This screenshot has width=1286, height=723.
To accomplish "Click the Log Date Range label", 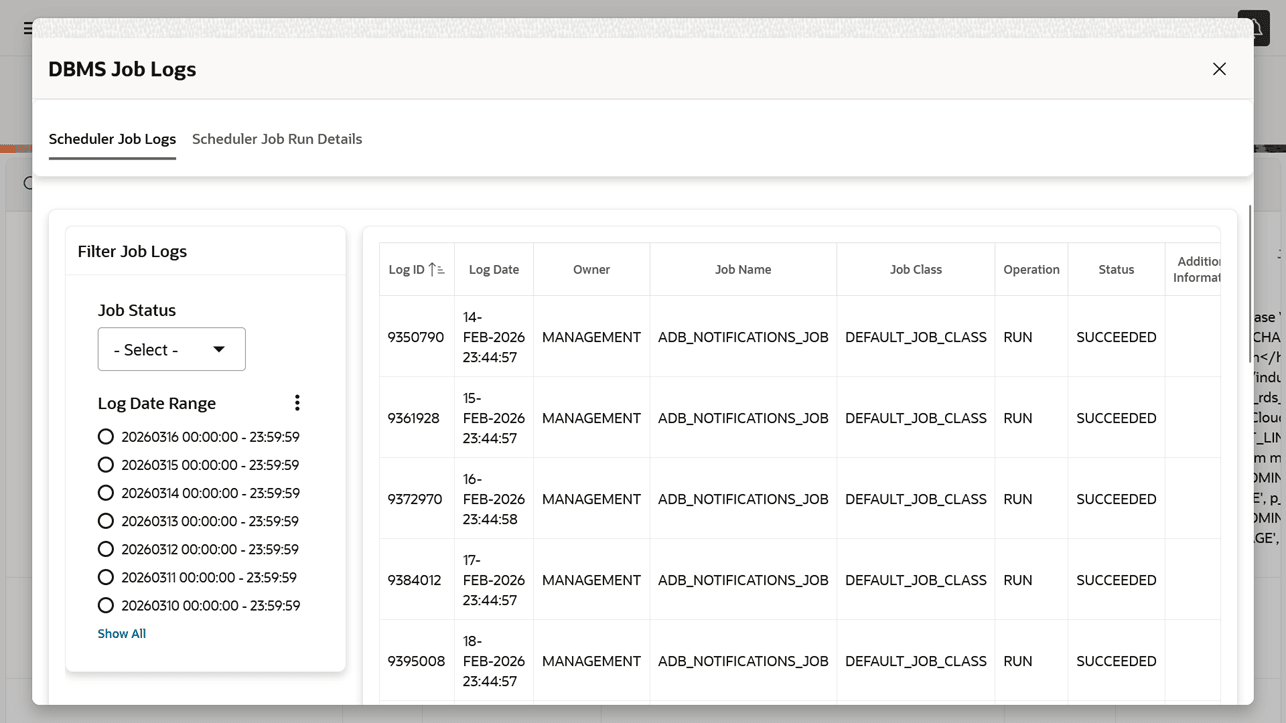I will [x=157, y=403].
